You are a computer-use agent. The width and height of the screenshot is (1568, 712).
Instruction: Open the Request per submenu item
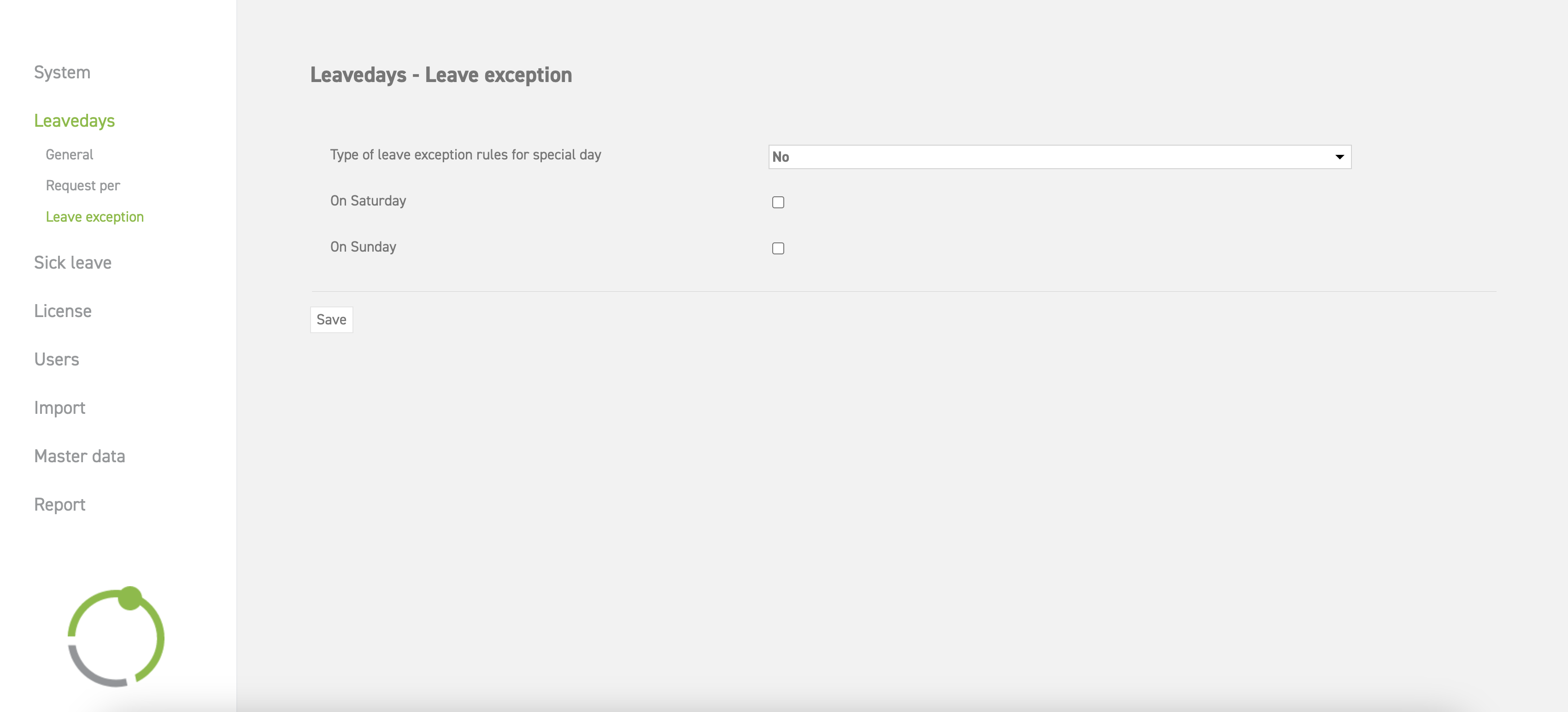point(83,186)
